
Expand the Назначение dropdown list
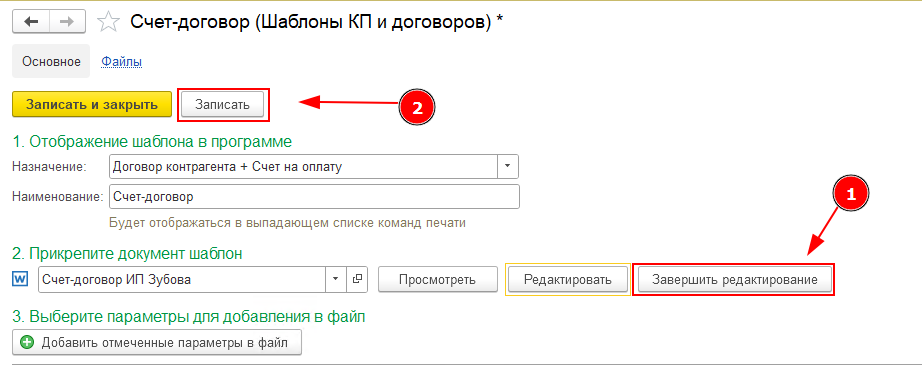pos(508,166)
